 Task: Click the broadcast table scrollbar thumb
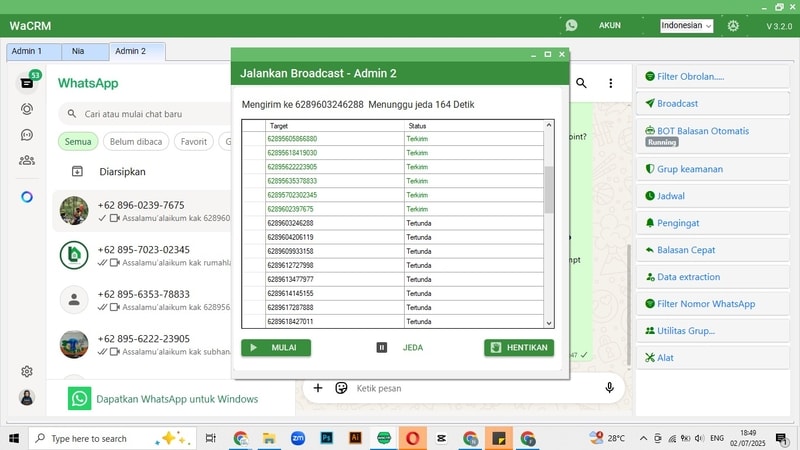tap(549, 189)
